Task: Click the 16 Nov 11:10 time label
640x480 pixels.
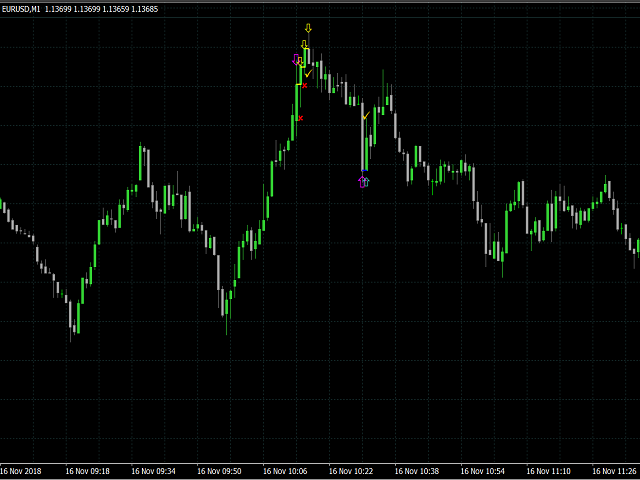Action: pos(549,471)
